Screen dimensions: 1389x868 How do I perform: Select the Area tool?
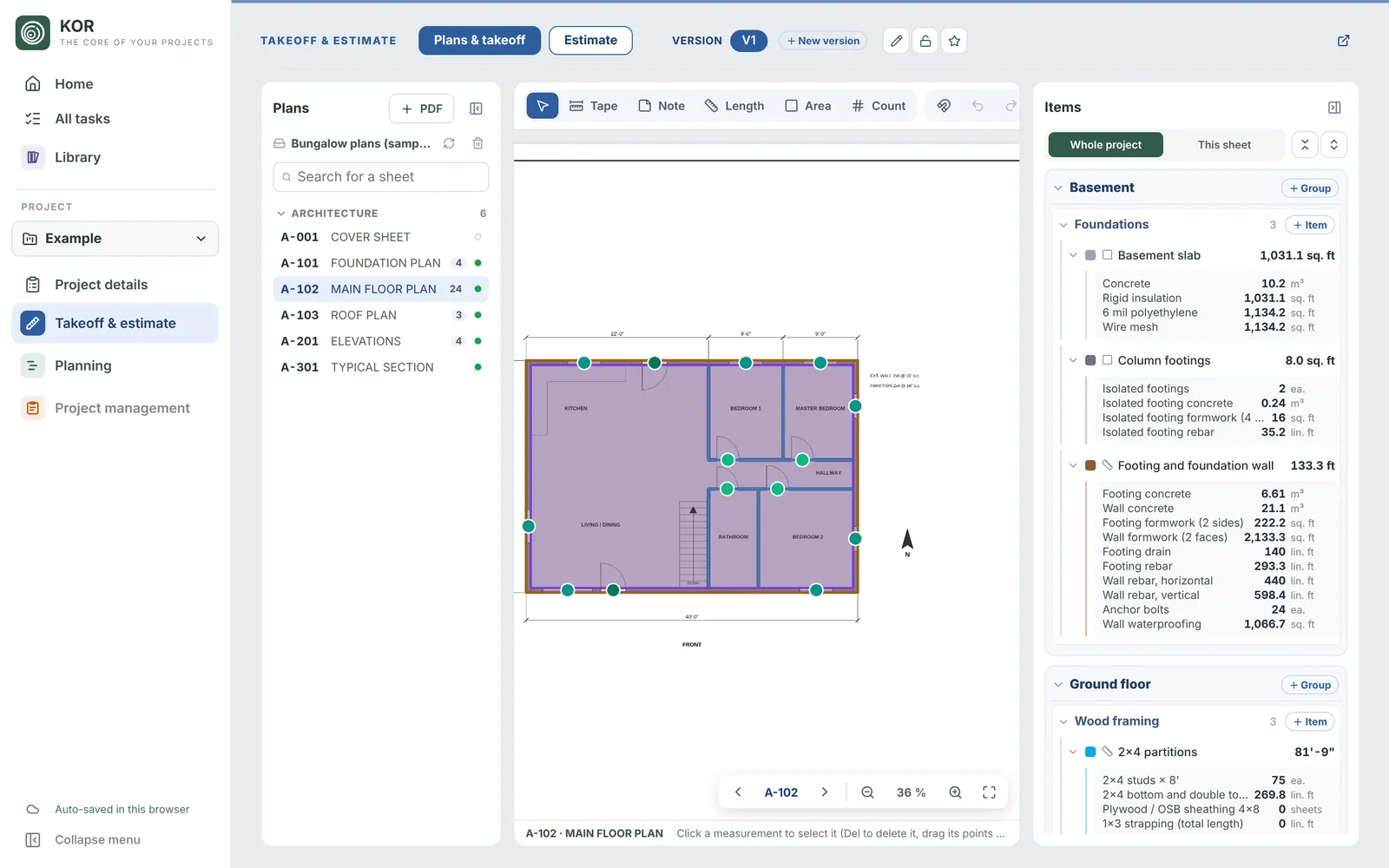(x=808, y=106)
